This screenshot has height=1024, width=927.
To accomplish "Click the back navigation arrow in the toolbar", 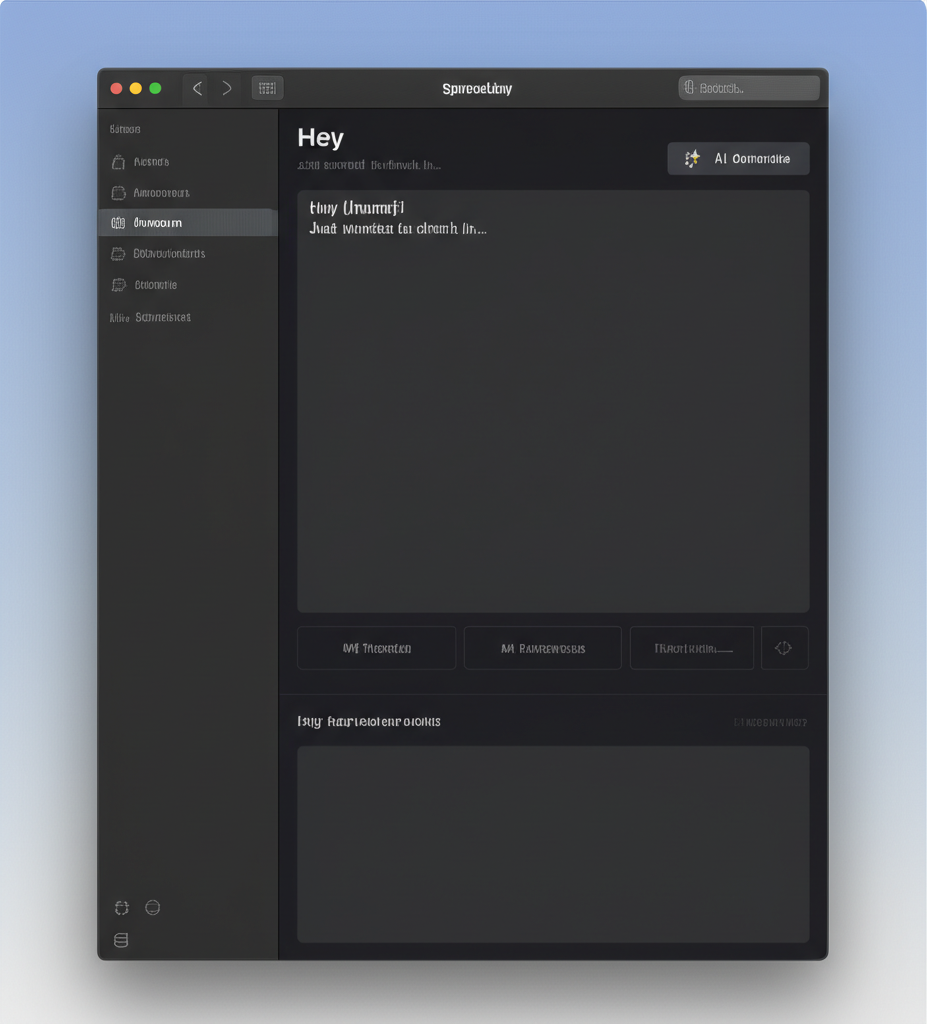I will click(x=197, y=88).
